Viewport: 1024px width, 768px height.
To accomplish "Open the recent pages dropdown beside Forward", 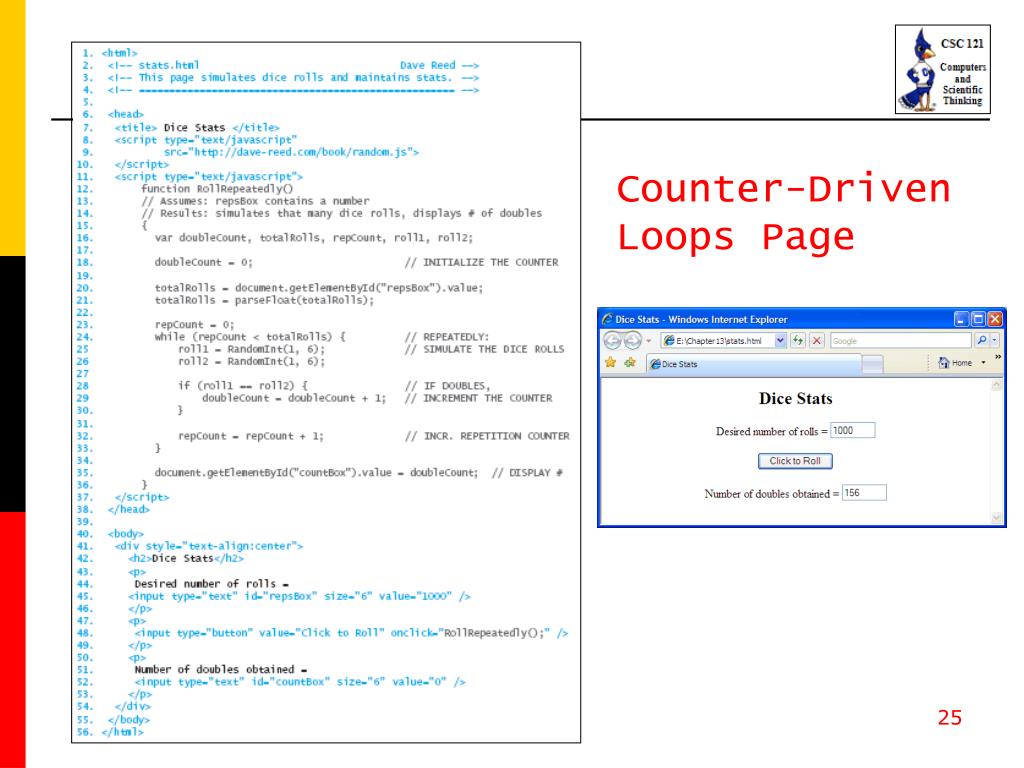I will 648,341.
